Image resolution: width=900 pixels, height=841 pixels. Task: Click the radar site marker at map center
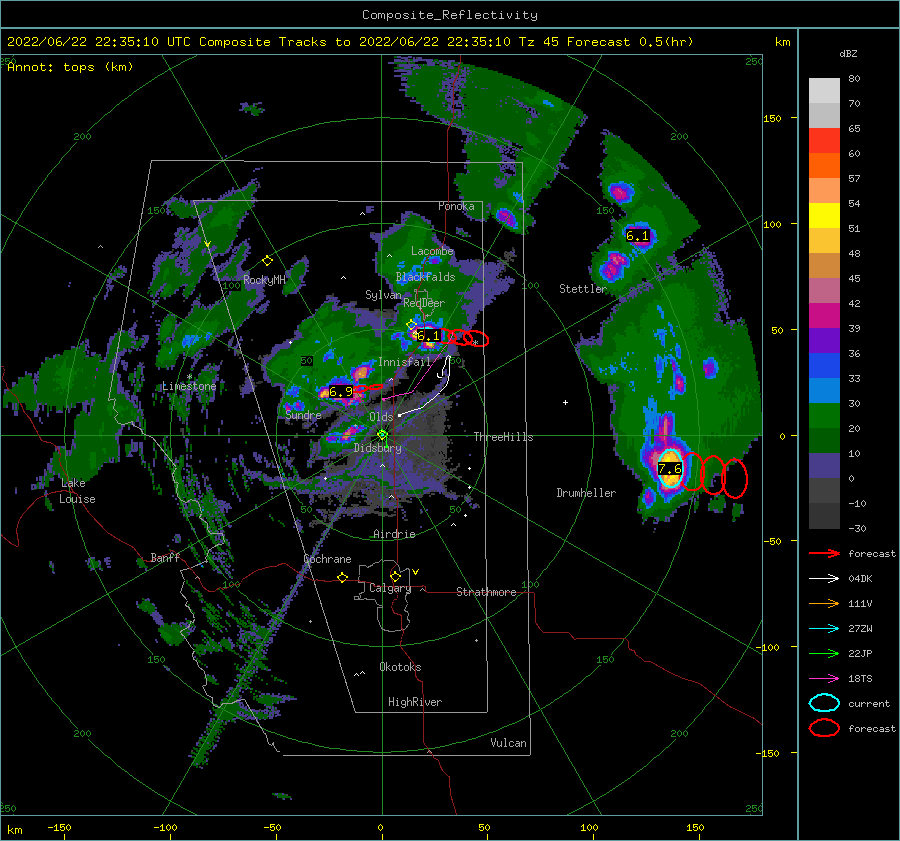coord(382,435)
